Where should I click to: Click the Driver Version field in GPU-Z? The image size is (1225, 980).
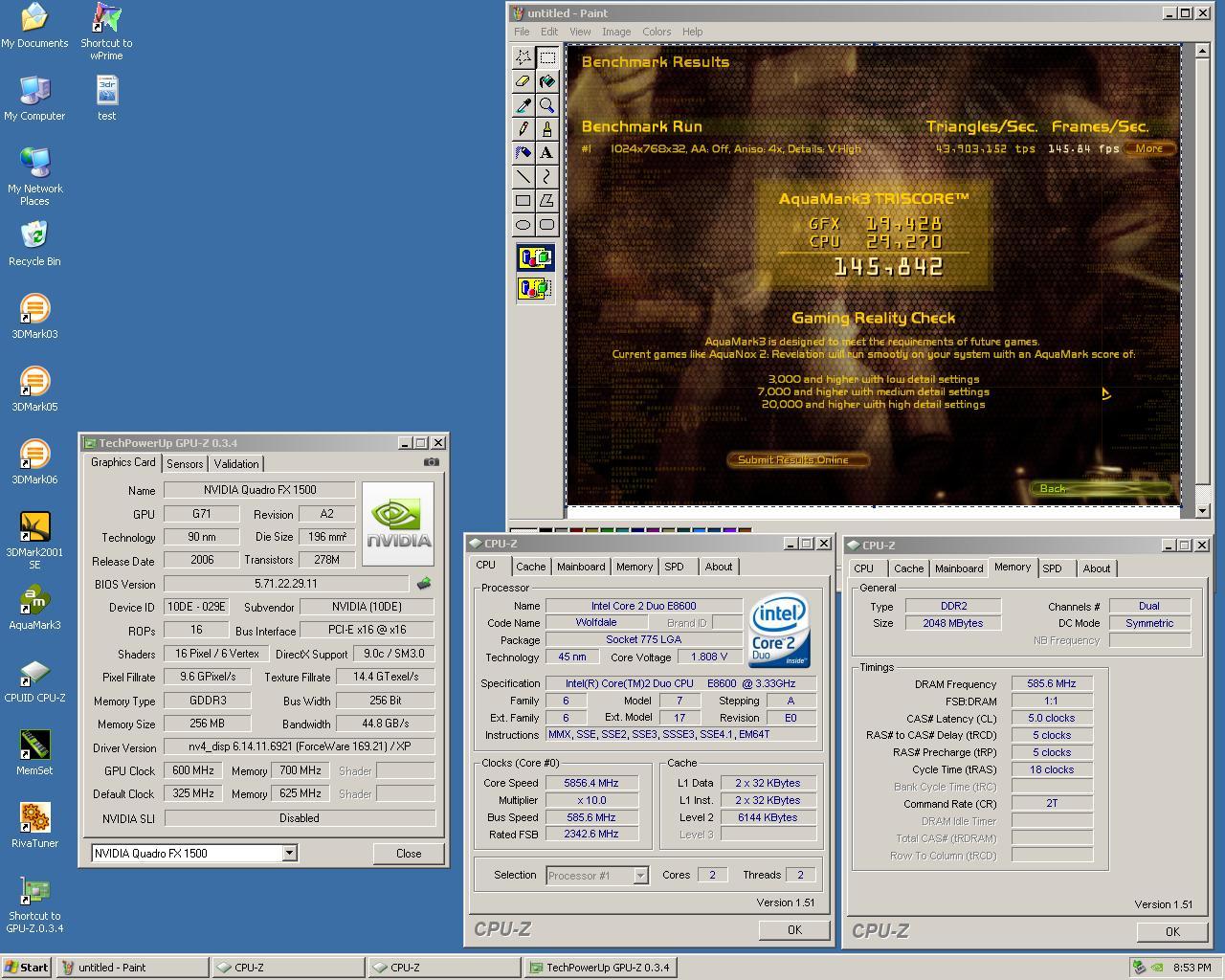(x=300, y=746)
